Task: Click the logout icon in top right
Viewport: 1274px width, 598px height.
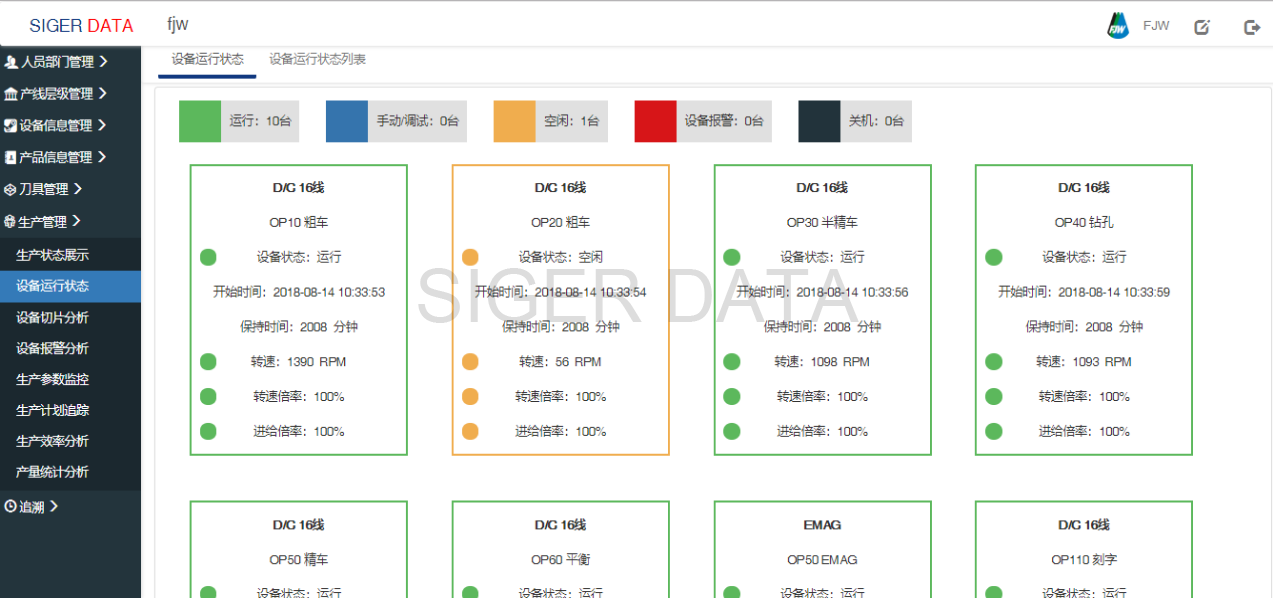Action: tap(1251, 27)
